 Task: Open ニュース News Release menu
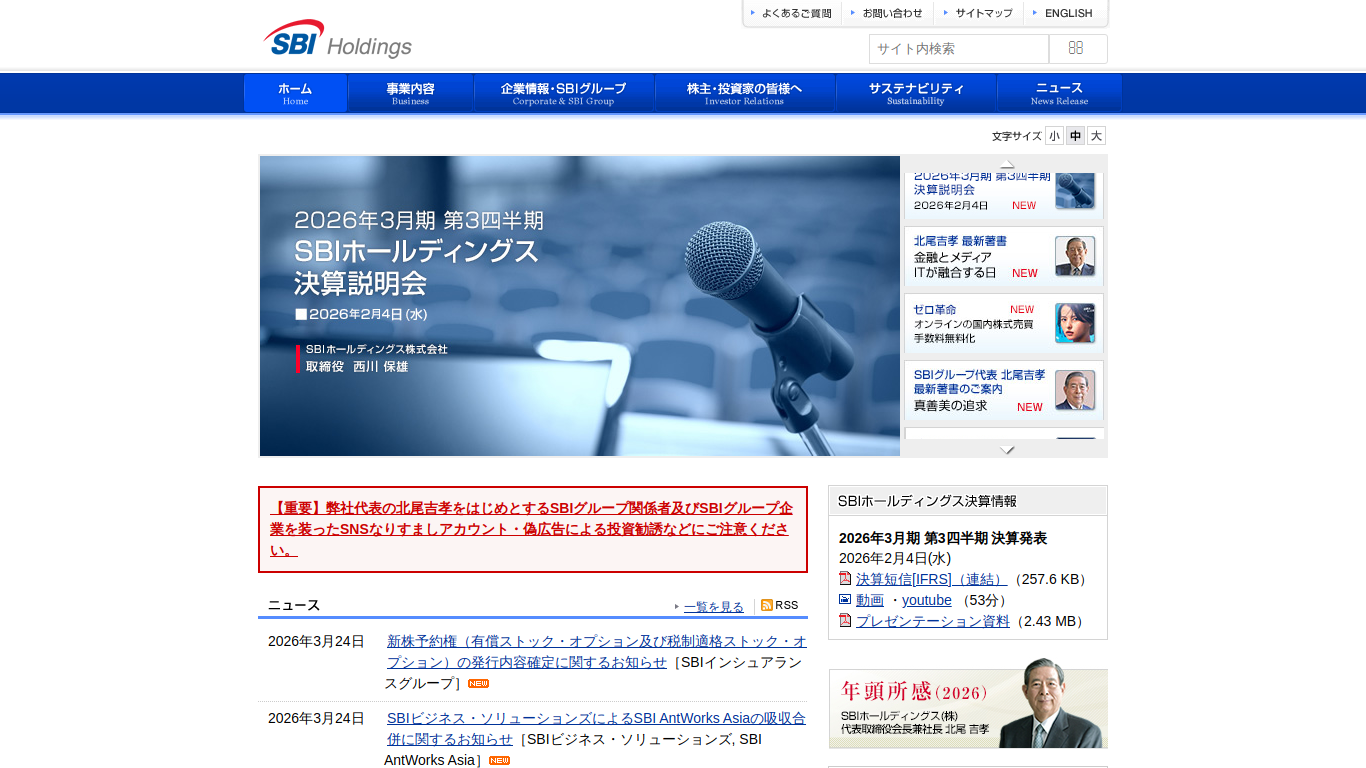(x=1059, y=93)
